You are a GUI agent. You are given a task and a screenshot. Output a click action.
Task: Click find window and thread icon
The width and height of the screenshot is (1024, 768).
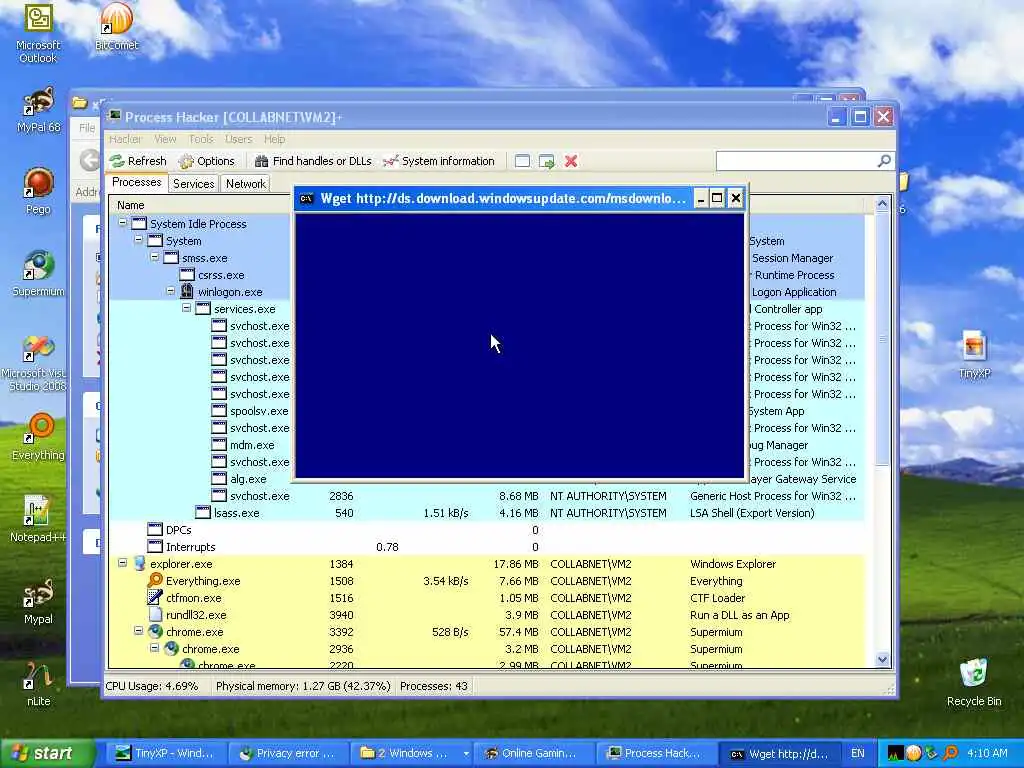click(547, 161)
